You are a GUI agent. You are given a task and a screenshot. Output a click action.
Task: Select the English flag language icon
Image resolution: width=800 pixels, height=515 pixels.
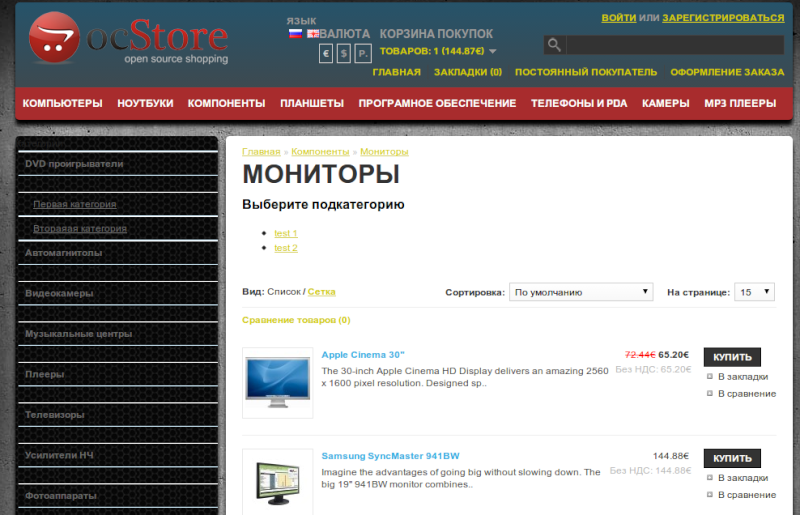click(313, 34)
